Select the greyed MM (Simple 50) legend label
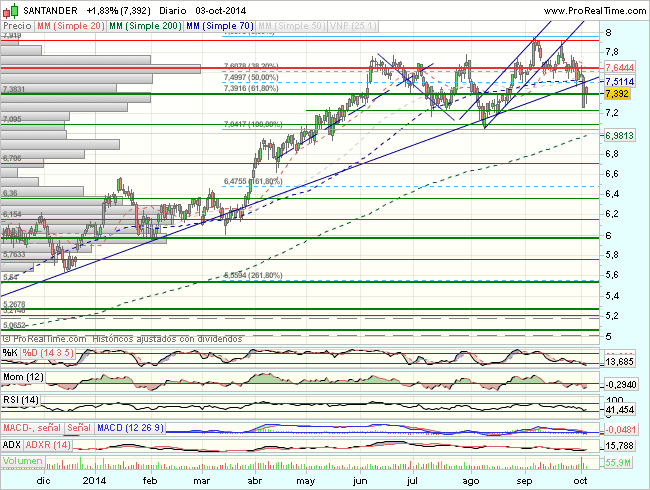This screenshot has width=650, height=490. 291,26
